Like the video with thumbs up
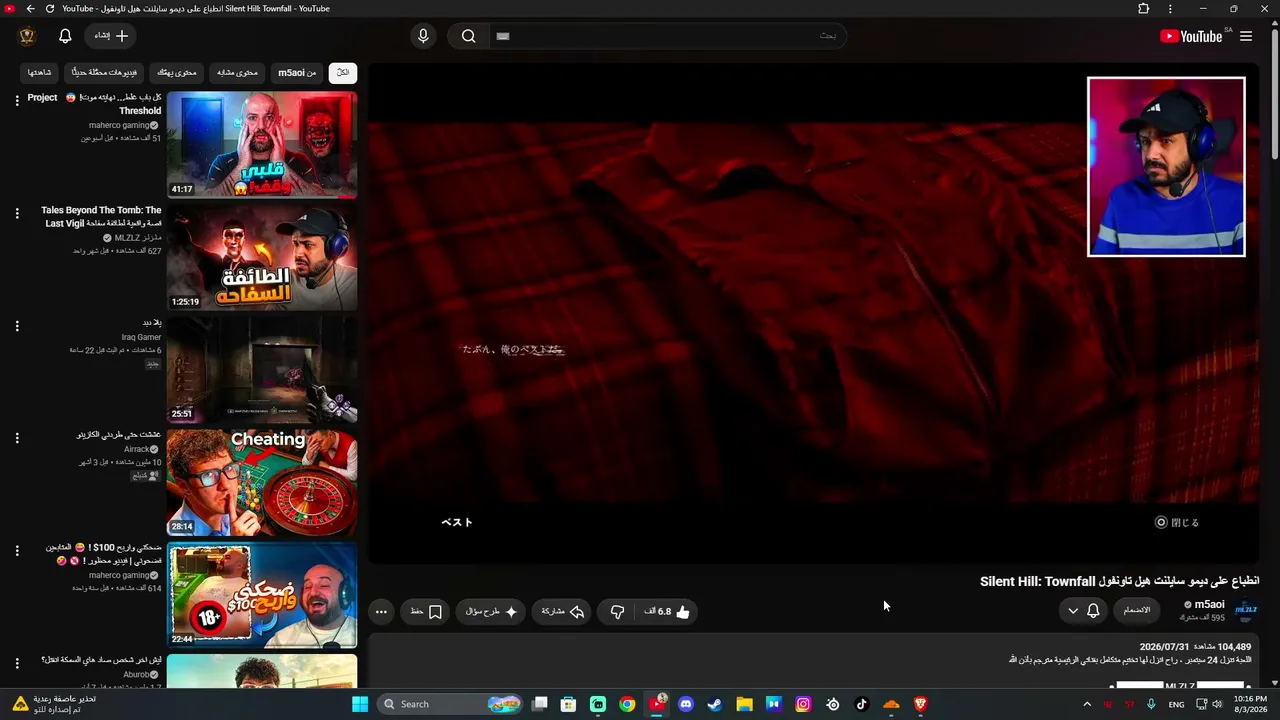This screenshot has height=720, width=1280. 667,611
